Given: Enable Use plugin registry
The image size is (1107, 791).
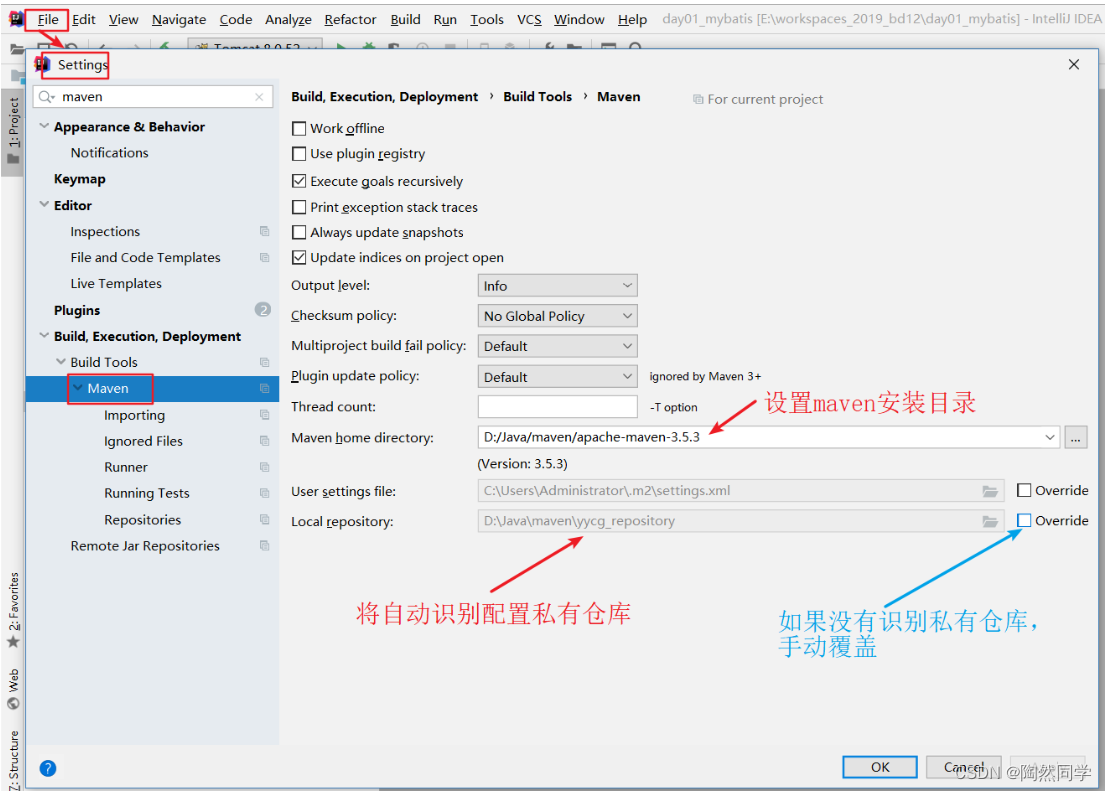Looking at the screenshot, I should click(299, 154).
